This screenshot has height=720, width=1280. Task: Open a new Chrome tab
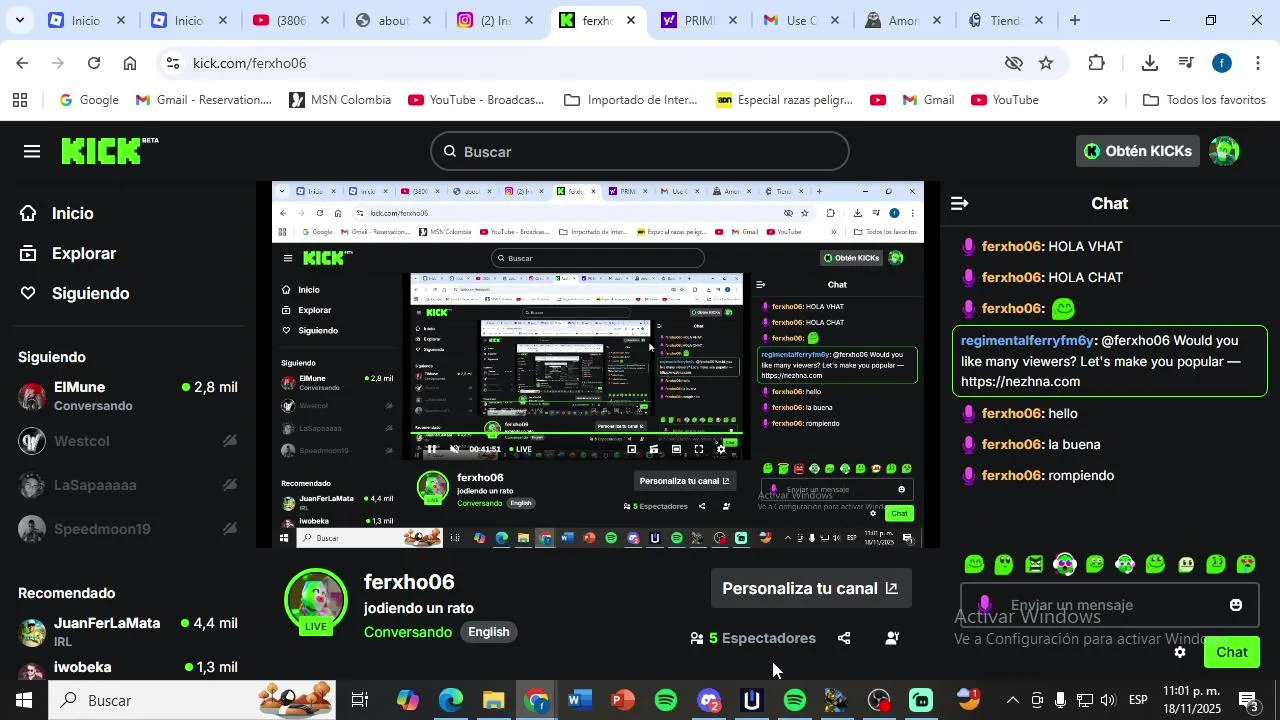tap(1075, 20)
